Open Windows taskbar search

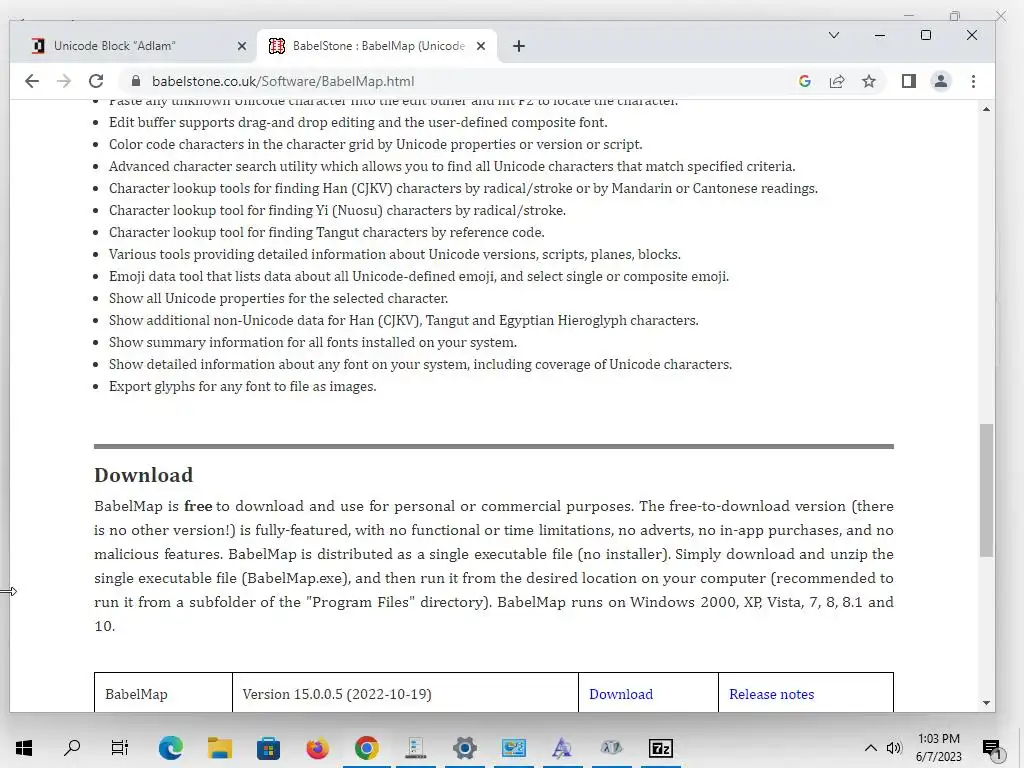point(72,748)
